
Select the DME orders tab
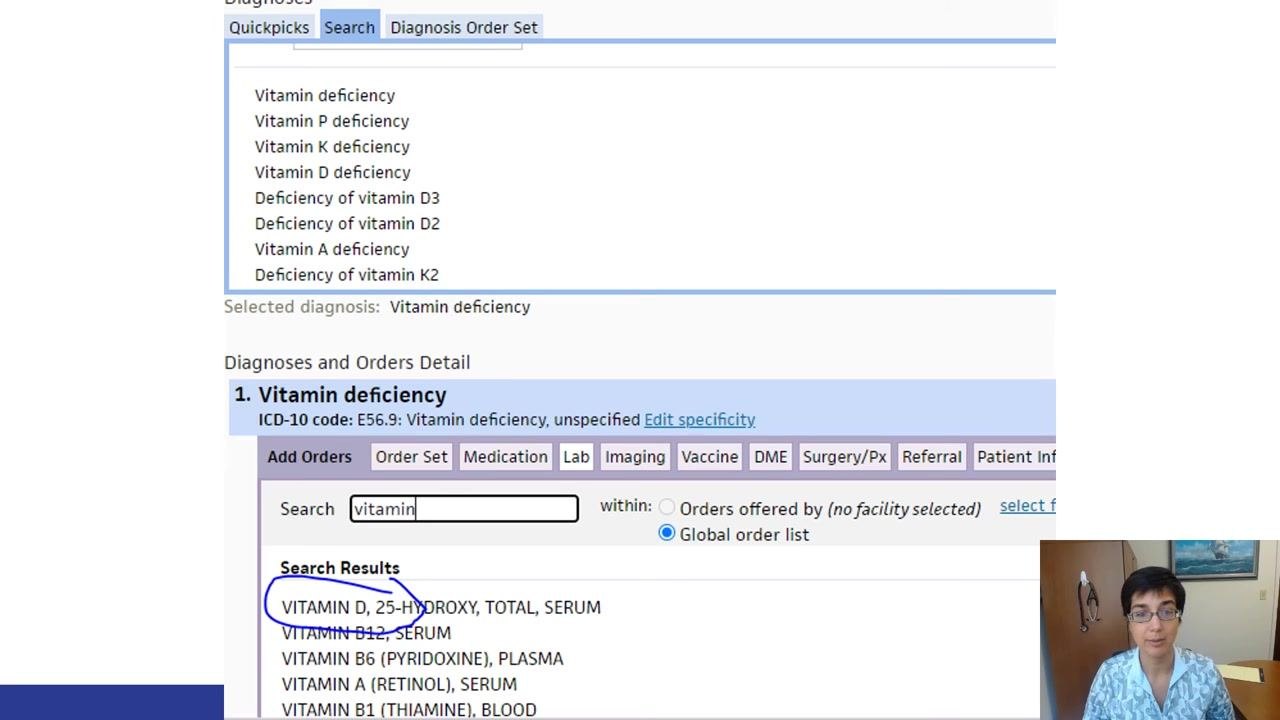(770, 457)
